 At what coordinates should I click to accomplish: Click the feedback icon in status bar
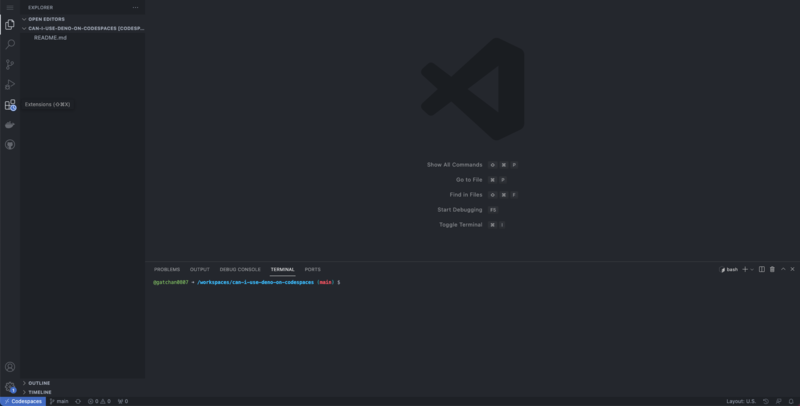[779, 401]
